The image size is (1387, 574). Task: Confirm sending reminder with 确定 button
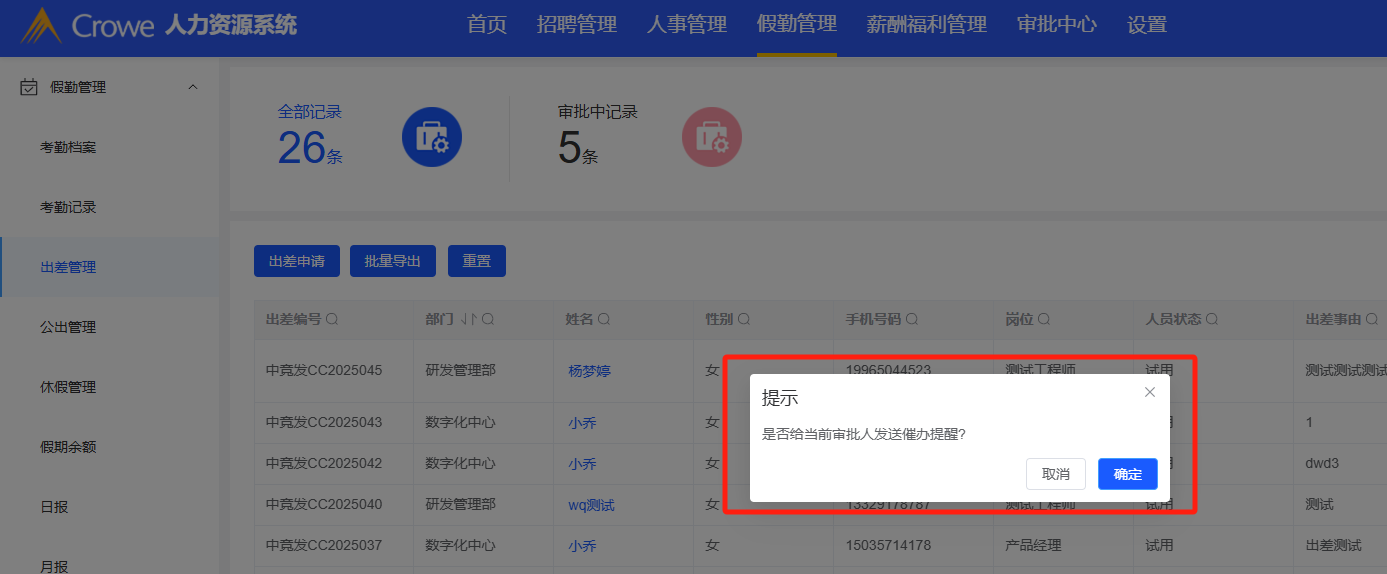pos(1127,474)
